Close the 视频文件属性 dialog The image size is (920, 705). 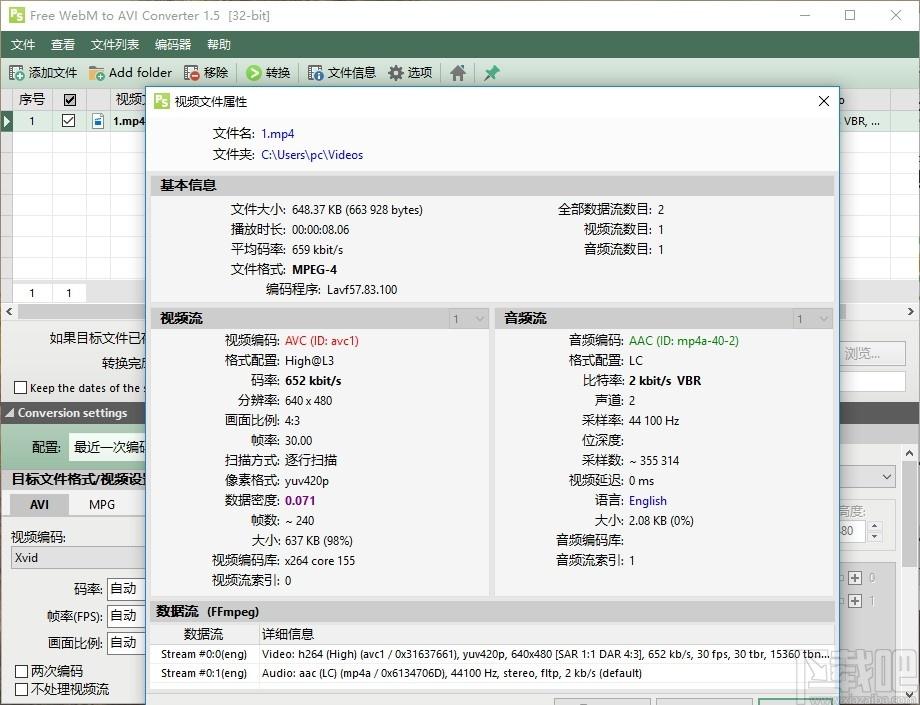tap(824, 101)
